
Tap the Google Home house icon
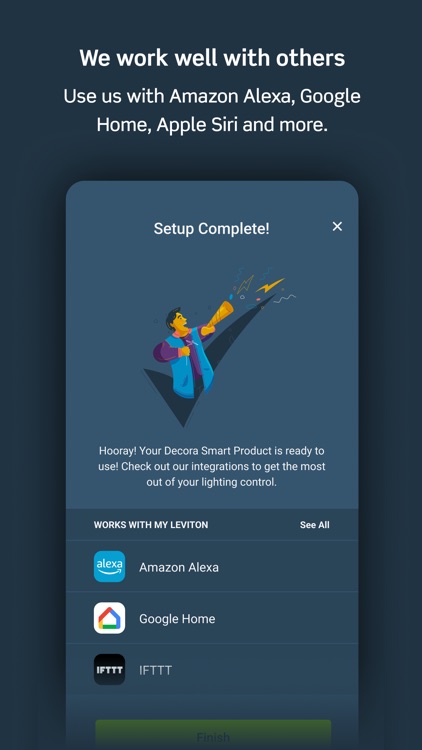click(x=110, y=618)
